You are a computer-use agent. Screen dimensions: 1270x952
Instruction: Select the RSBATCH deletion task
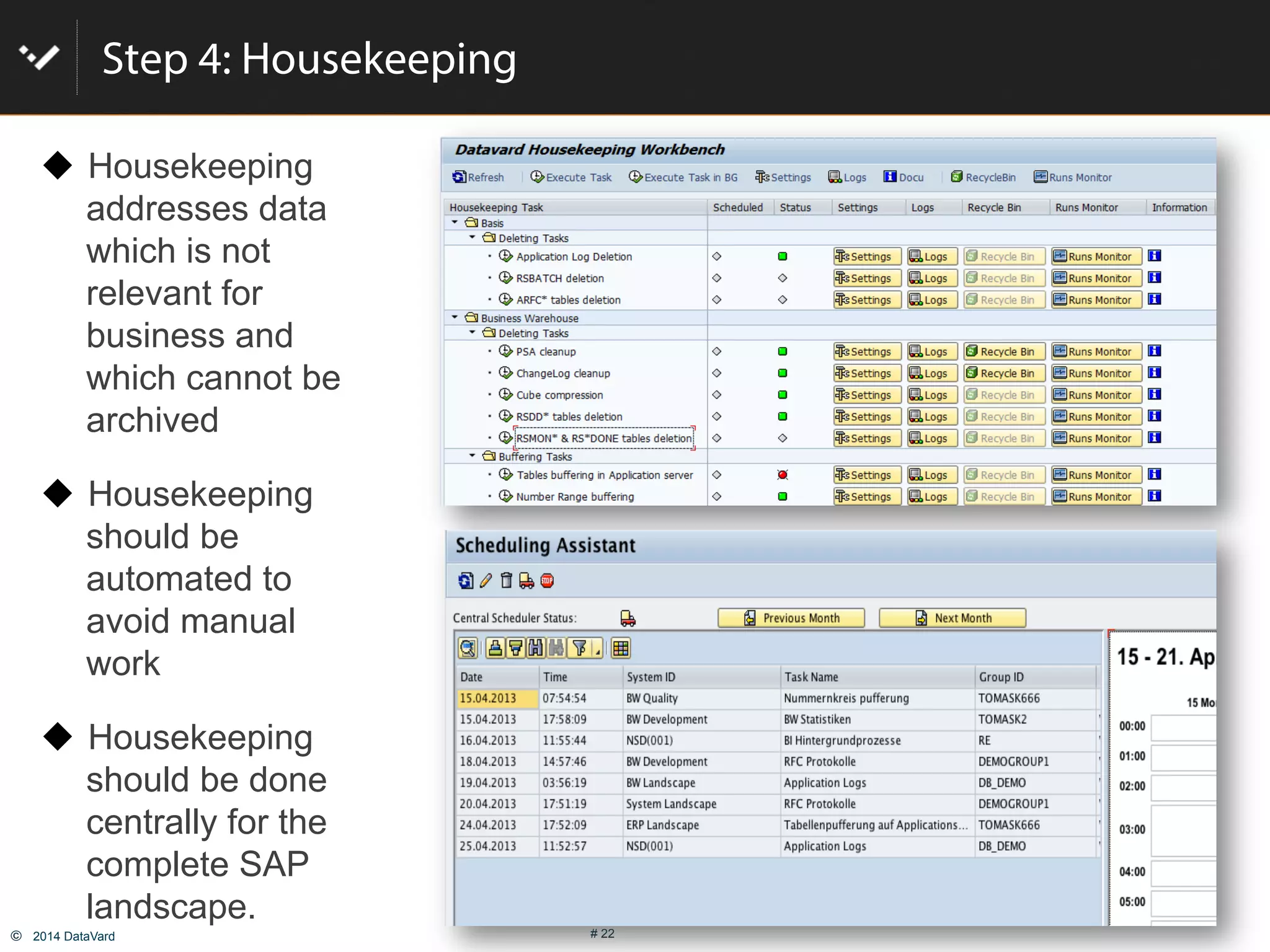[560, 278]
